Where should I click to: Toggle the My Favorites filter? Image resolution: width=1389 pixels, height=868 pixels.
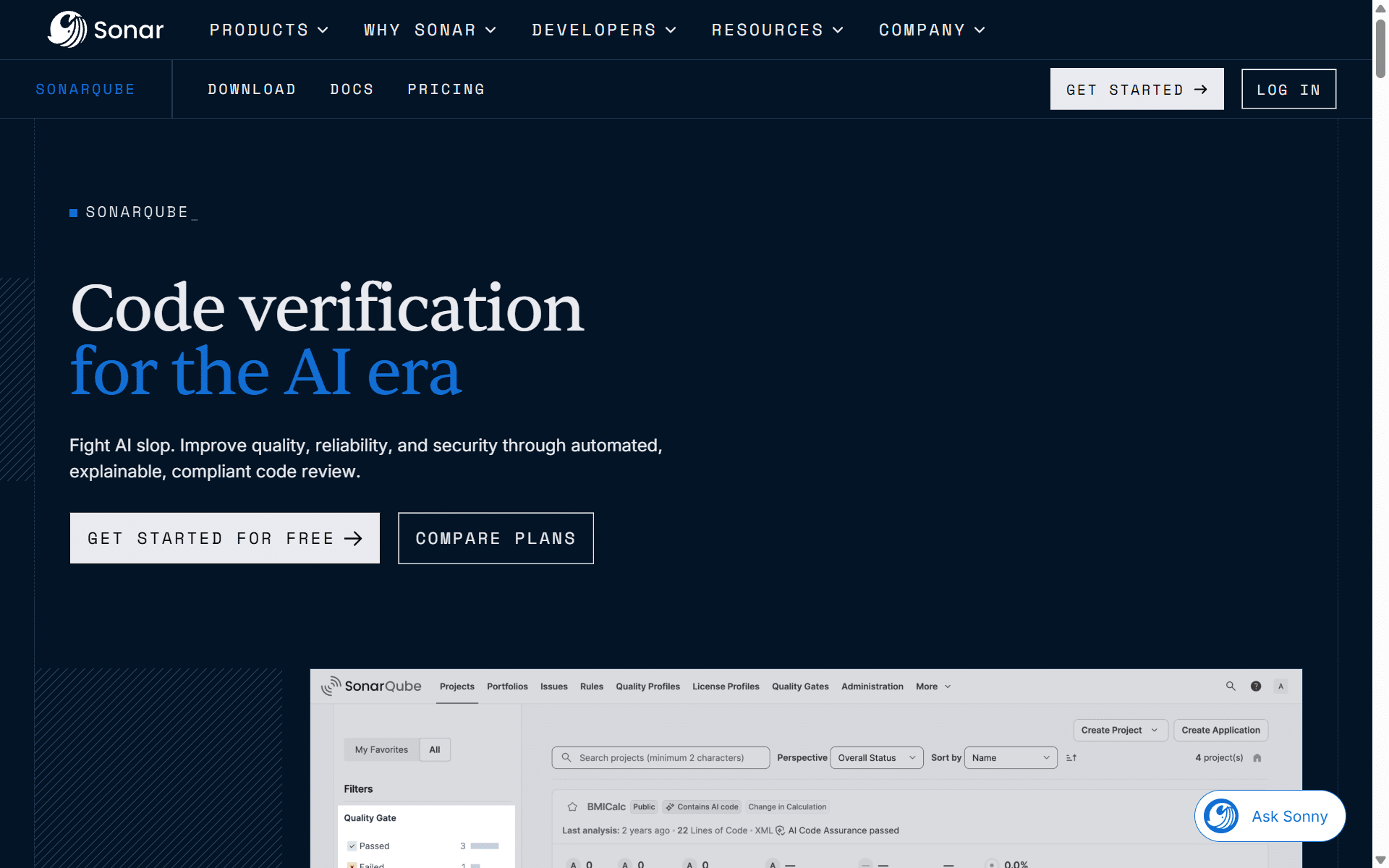[381, 749]
